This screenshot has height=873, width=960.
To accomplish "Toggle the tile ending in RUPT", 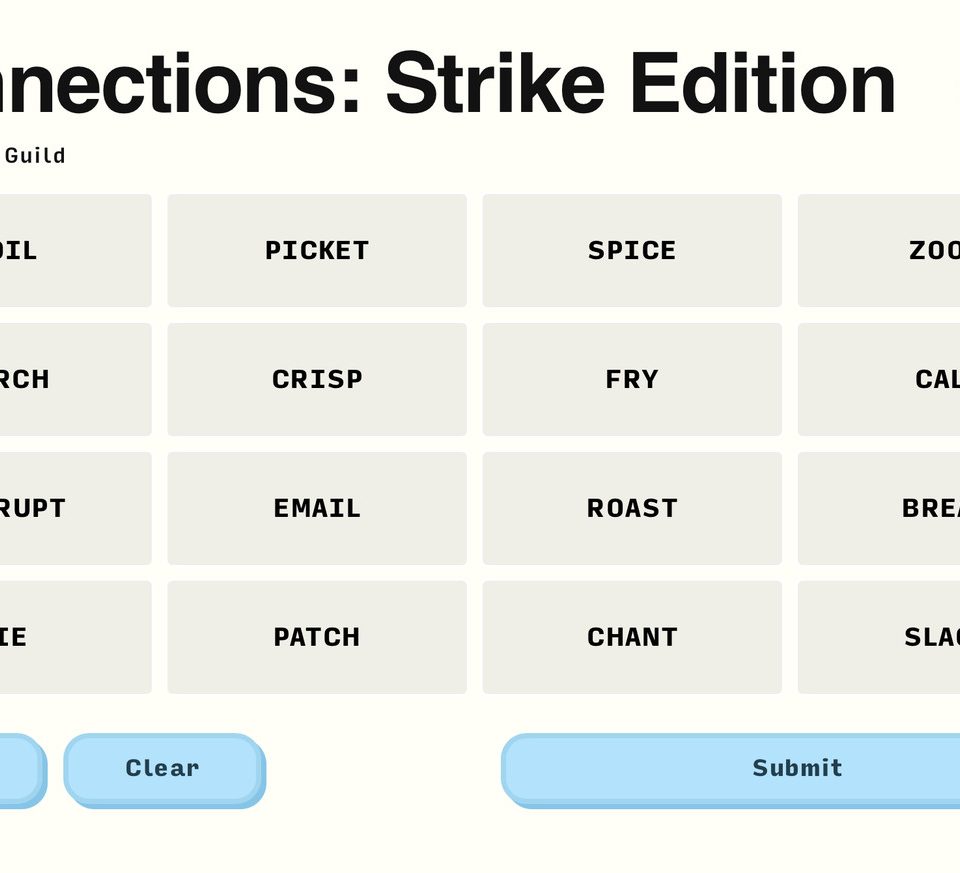I will coord(75,508).
